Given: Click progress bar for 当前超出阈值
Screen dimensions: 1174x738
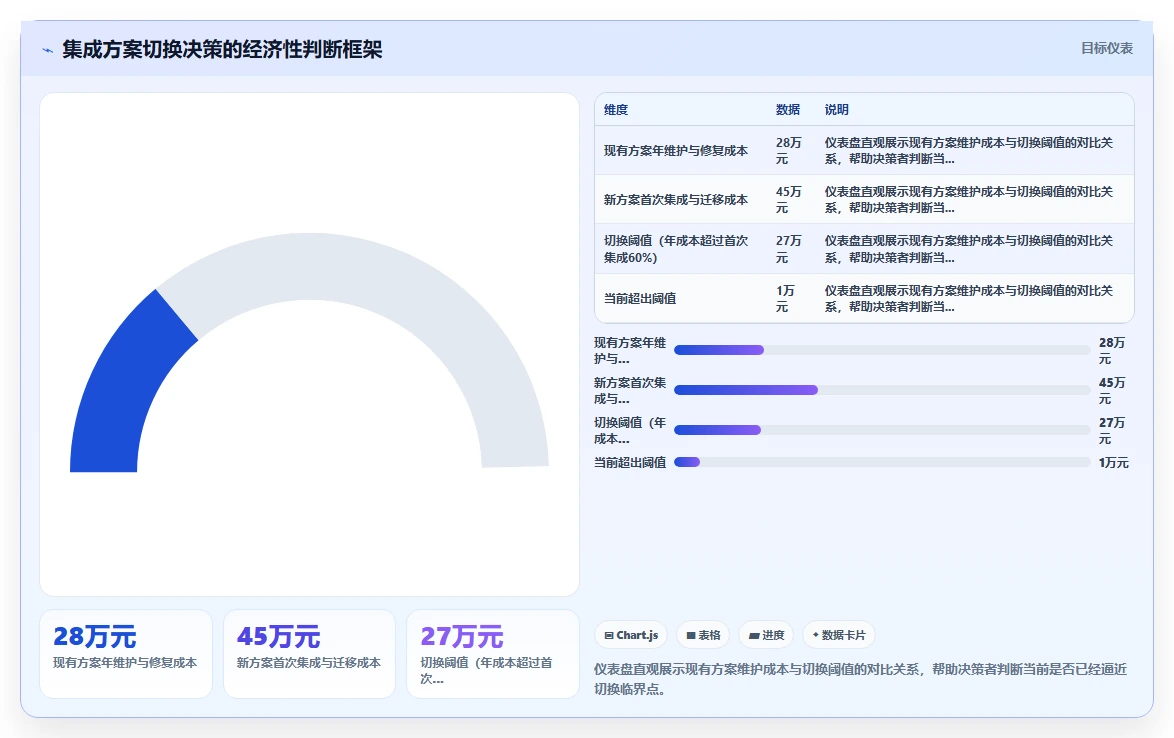Looking at the screenshot, I should (882, 462).
